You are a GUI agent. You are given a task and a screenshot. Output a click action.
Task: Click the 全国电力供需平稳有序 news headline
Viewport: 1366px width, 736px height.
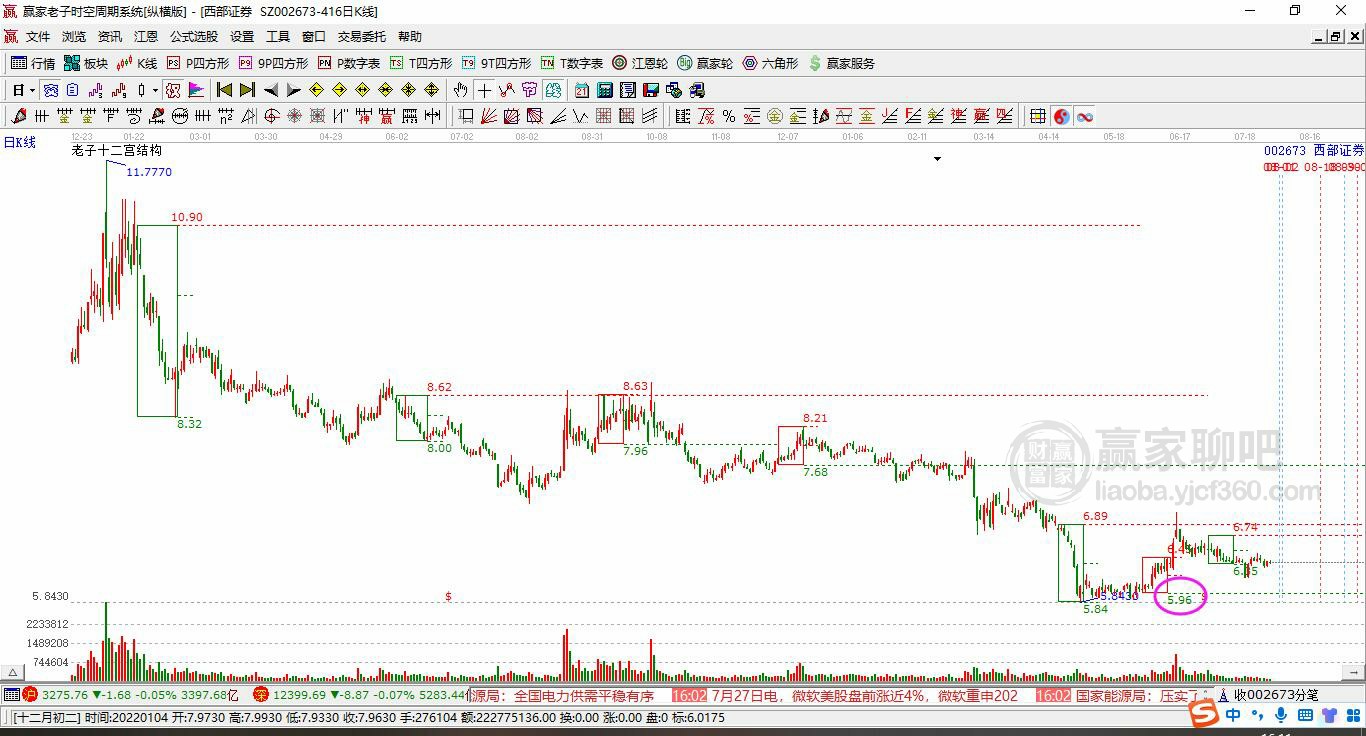coord(584,695)
